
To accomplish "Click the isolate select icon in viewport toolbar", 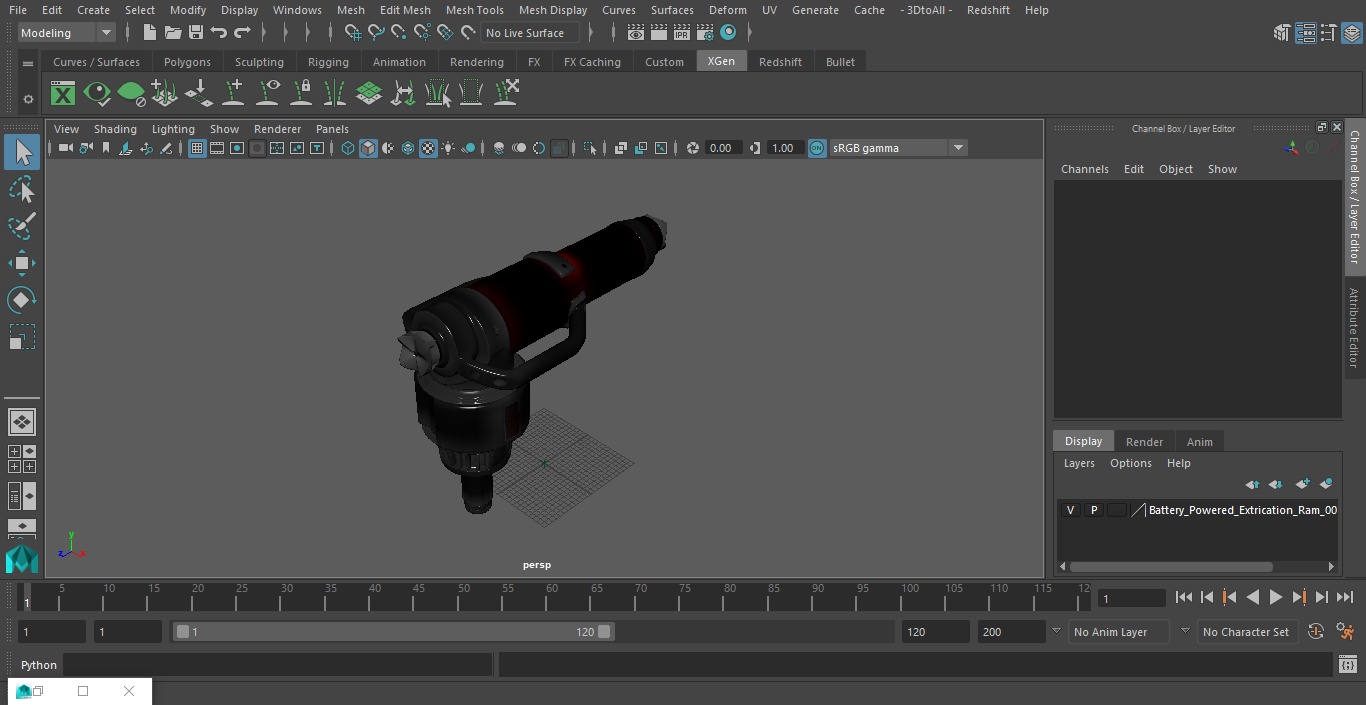I will pyautogui.click(x=590, y=148).
